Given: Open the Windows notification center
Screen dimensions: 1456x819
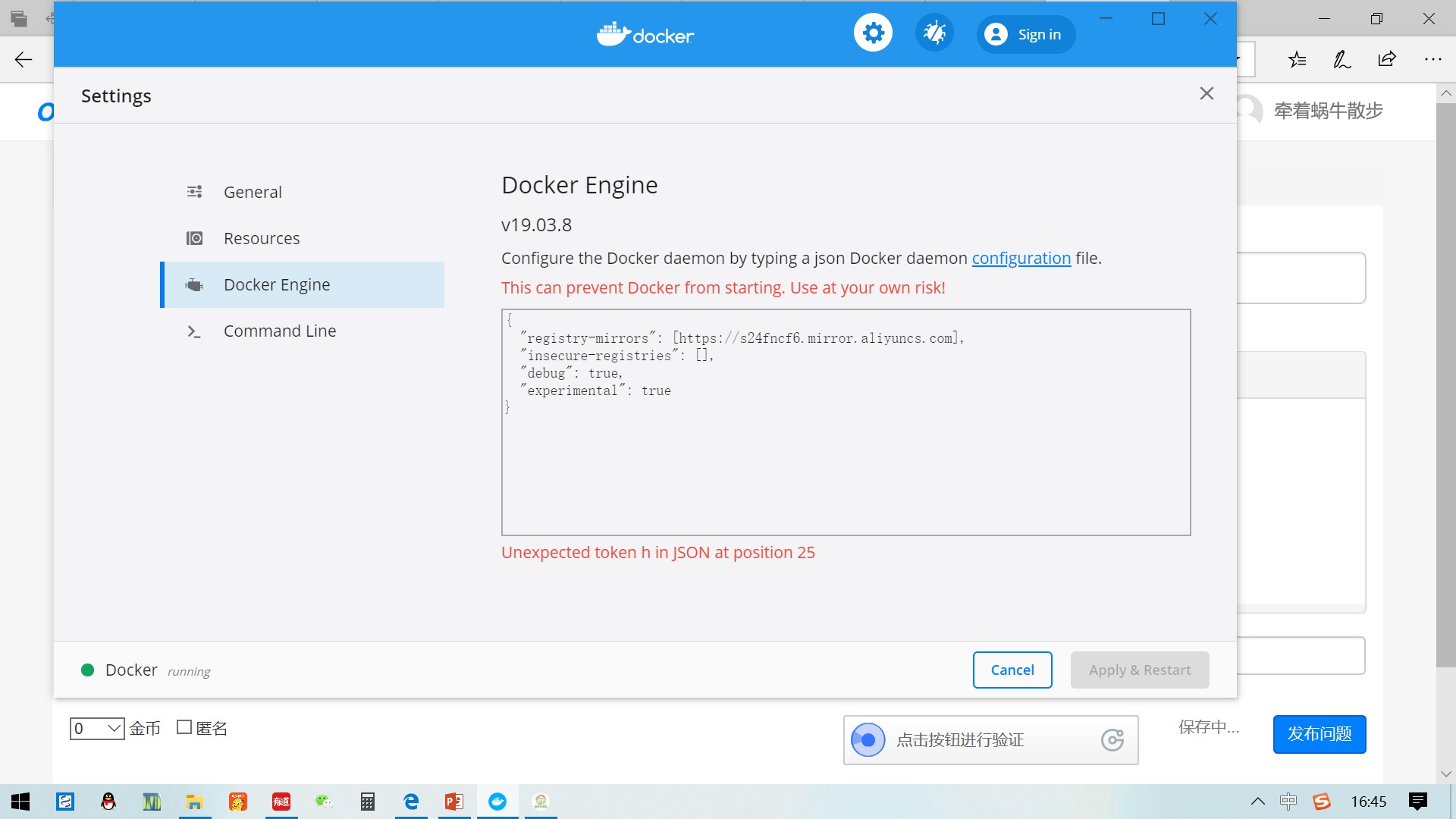Looking at the screenshot, I should pos(1418,802).
